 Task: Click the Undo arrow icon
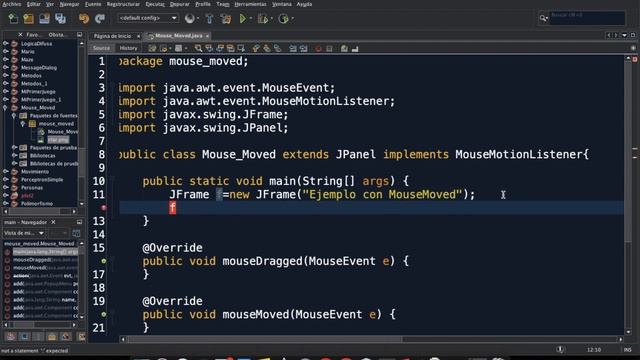point(84,18)
